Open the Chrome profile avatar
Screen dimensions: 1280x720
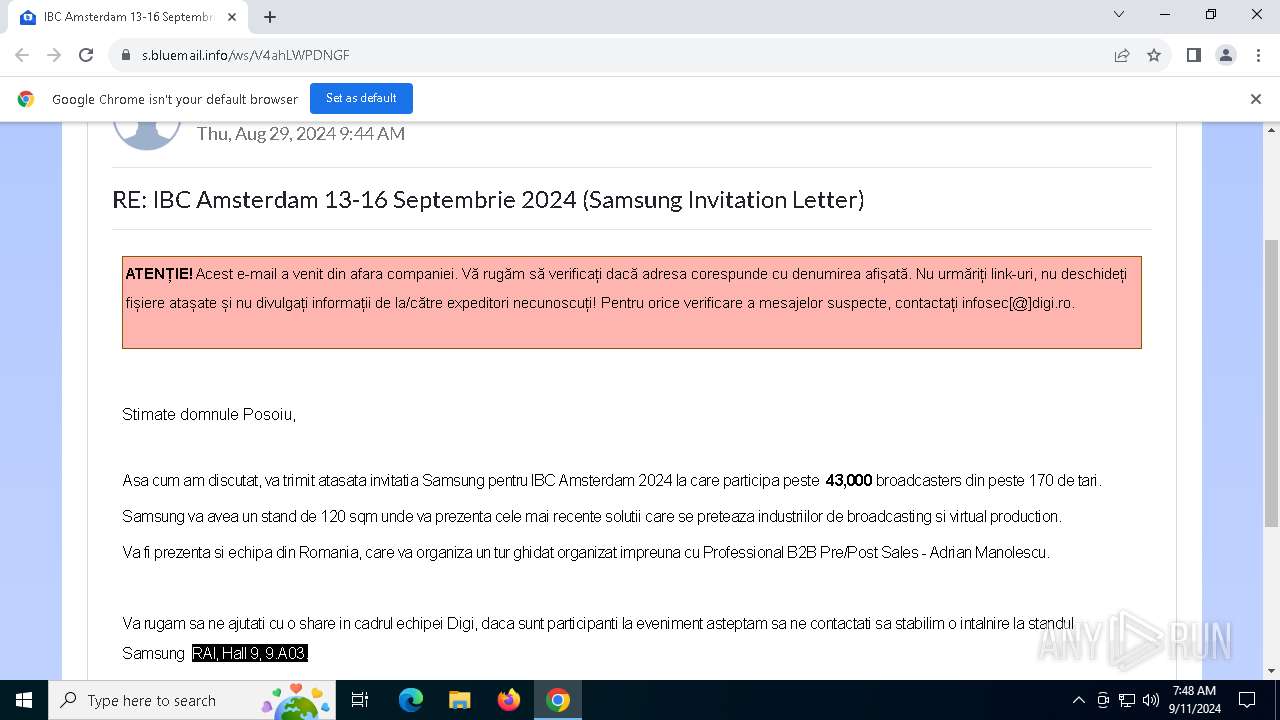click(1226, 55)
